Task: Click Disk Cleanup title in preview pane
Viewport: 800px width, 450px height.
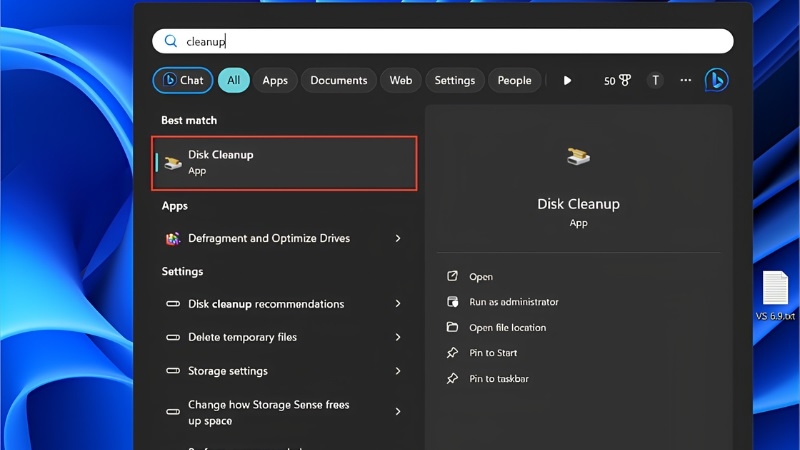Action: (x=578, y=204)
